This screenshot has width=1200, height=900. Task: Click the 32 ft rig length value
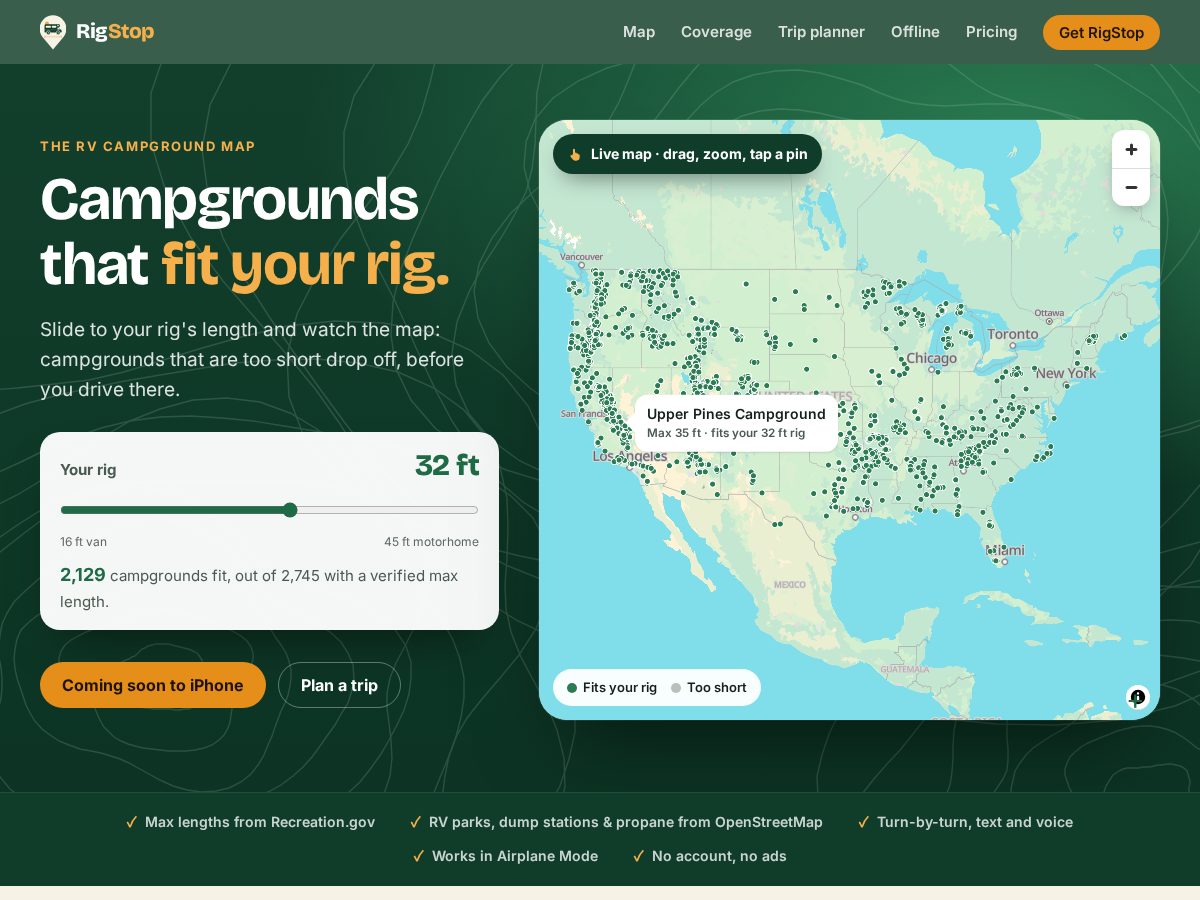click(447, 466)
